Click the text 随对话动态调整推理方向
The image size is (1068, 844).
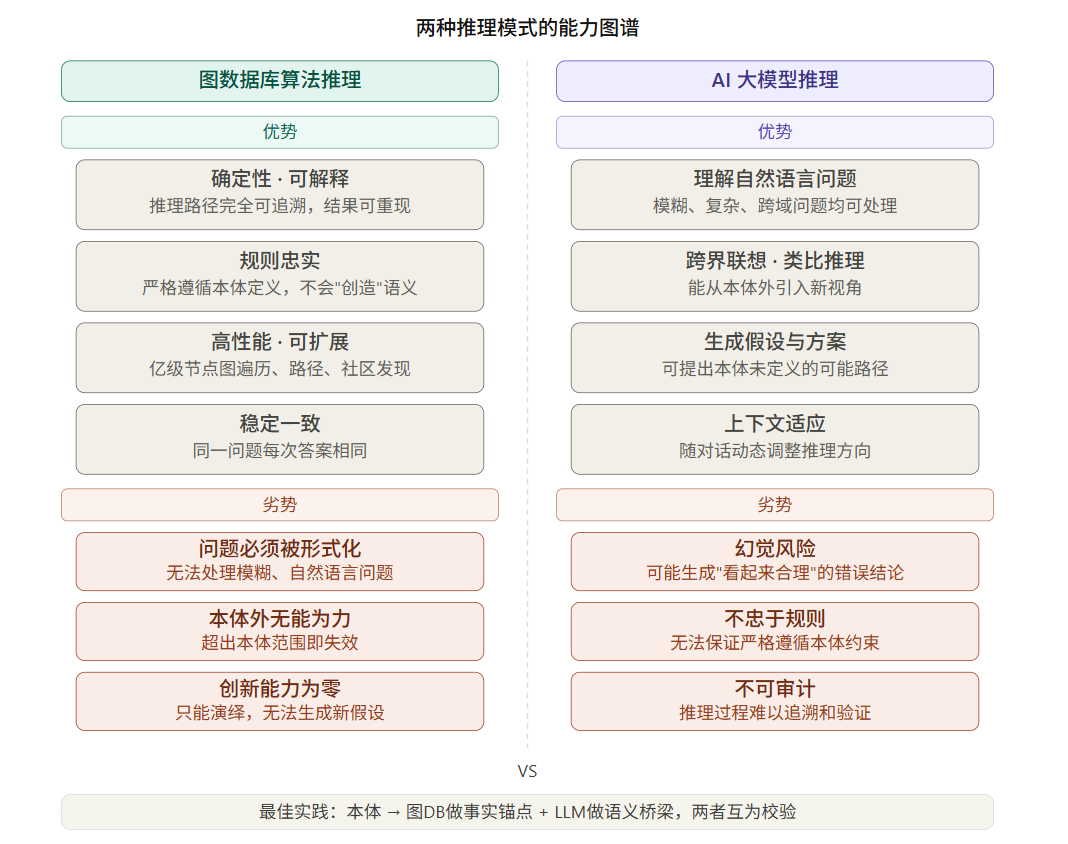coord(774,450)
